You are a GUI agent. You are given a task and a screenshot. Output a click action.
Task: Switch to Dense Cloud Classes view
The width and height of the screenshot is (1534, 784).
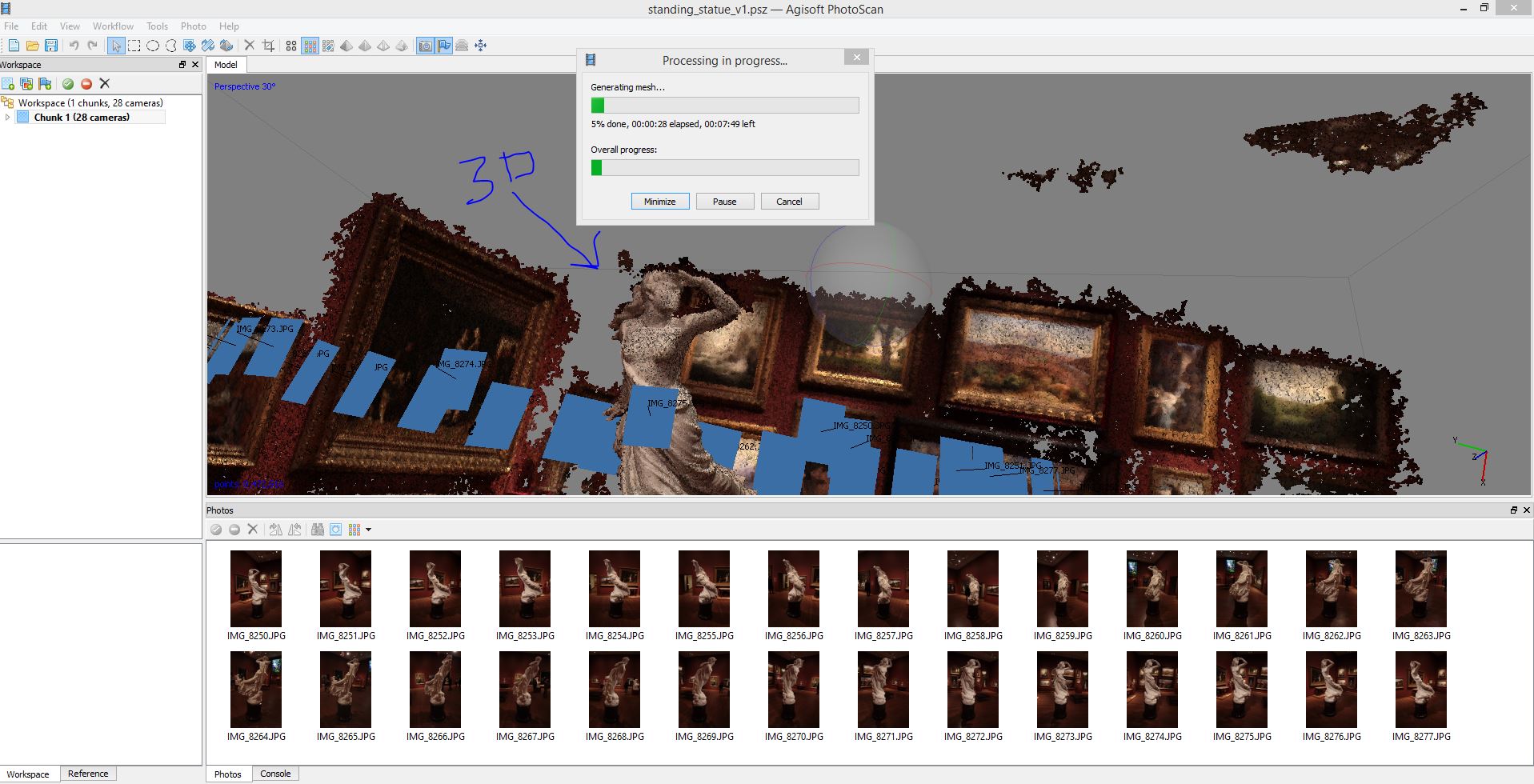(x=328, y=46)
